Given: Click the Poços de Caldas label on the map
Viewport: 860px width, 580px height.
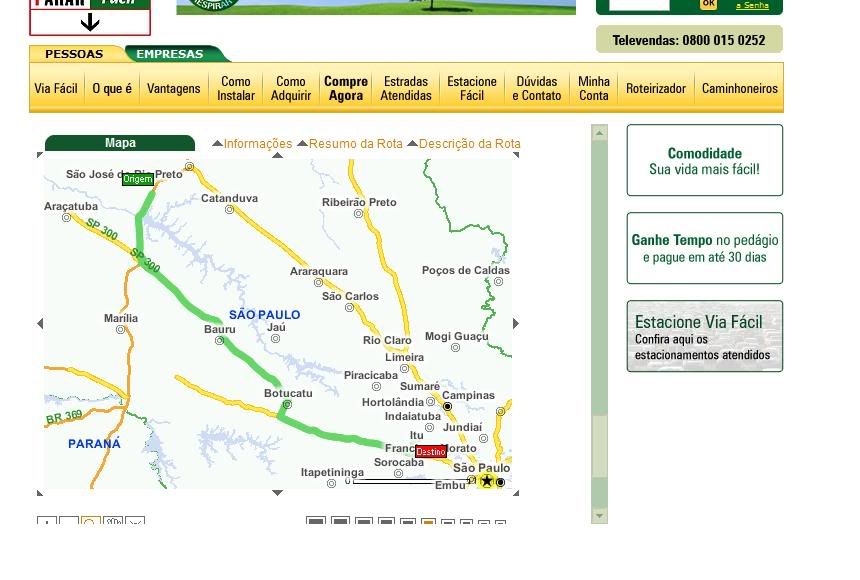Looking at the screenshot, I should click(466, 270).
